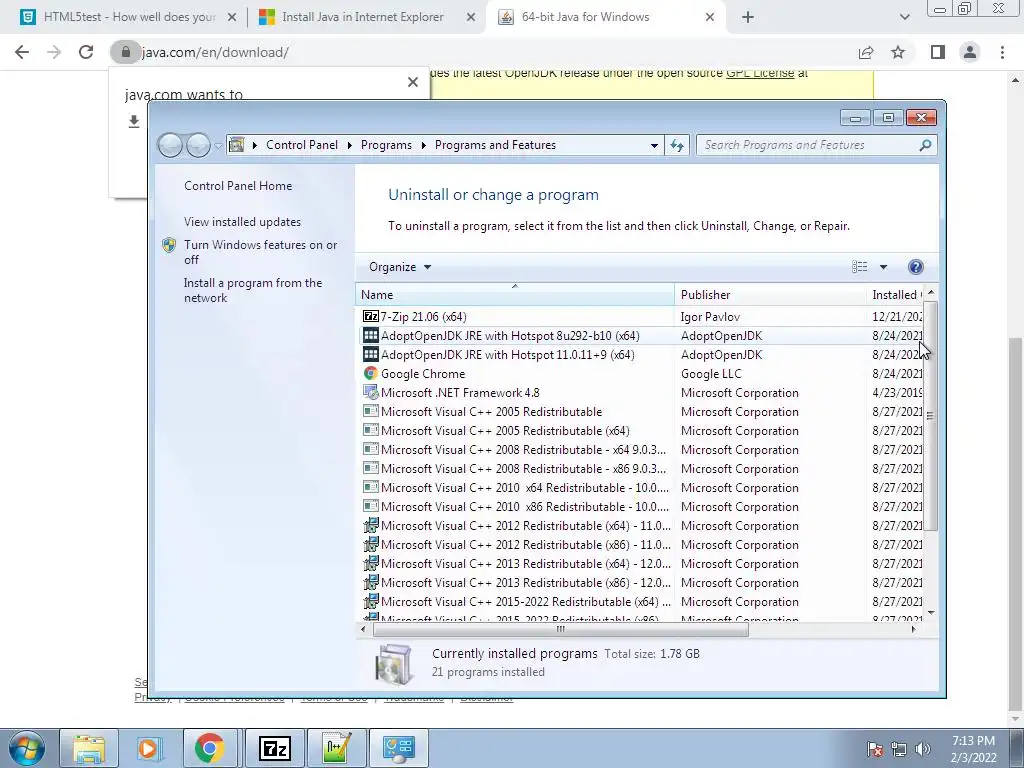The width and height of the screenshot is (1024, 768).
Task: Dismiss the java.com permission popup
Action: point(413,82)
